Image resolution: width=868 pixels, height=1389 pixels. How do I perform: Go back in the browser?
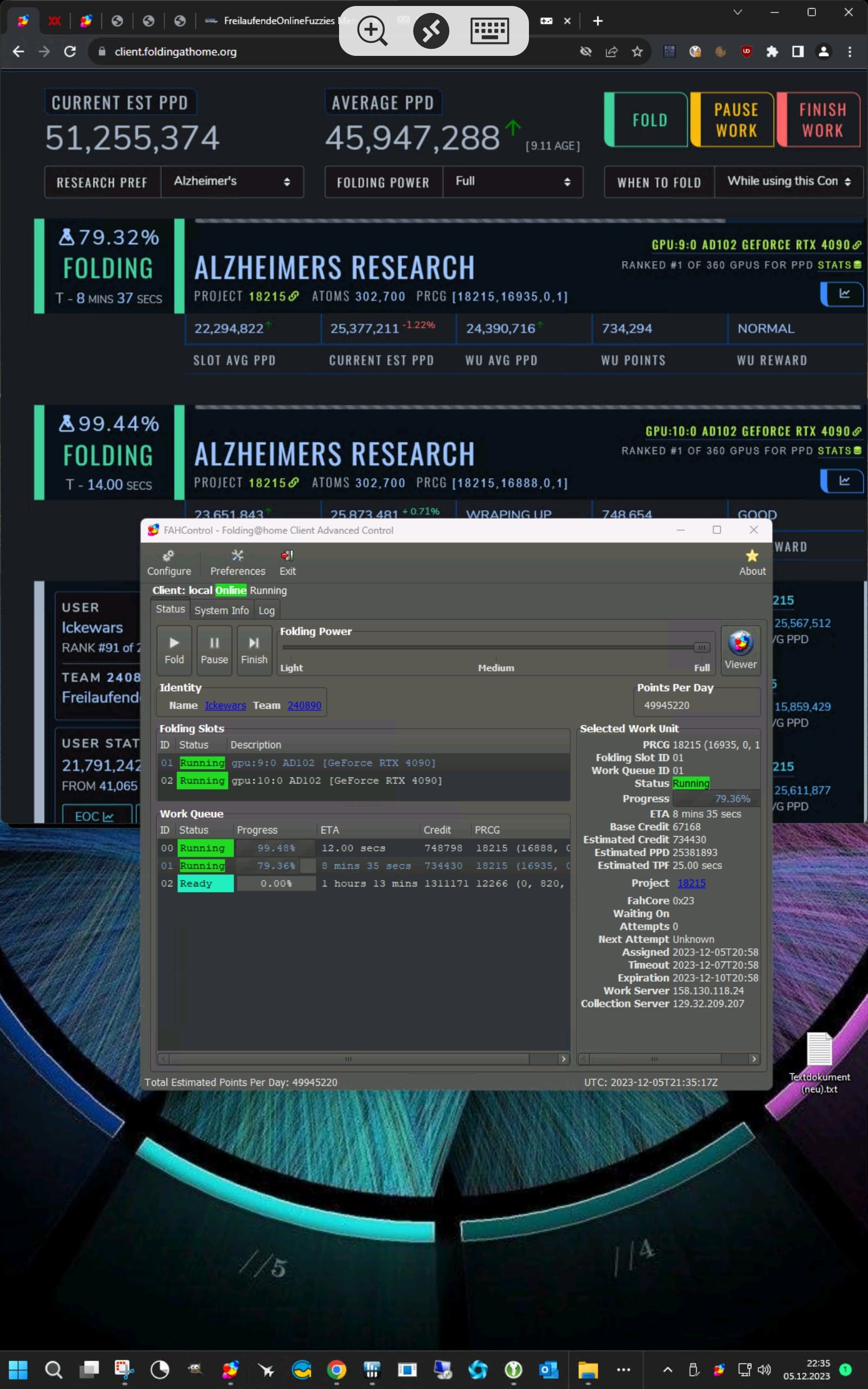18,51
